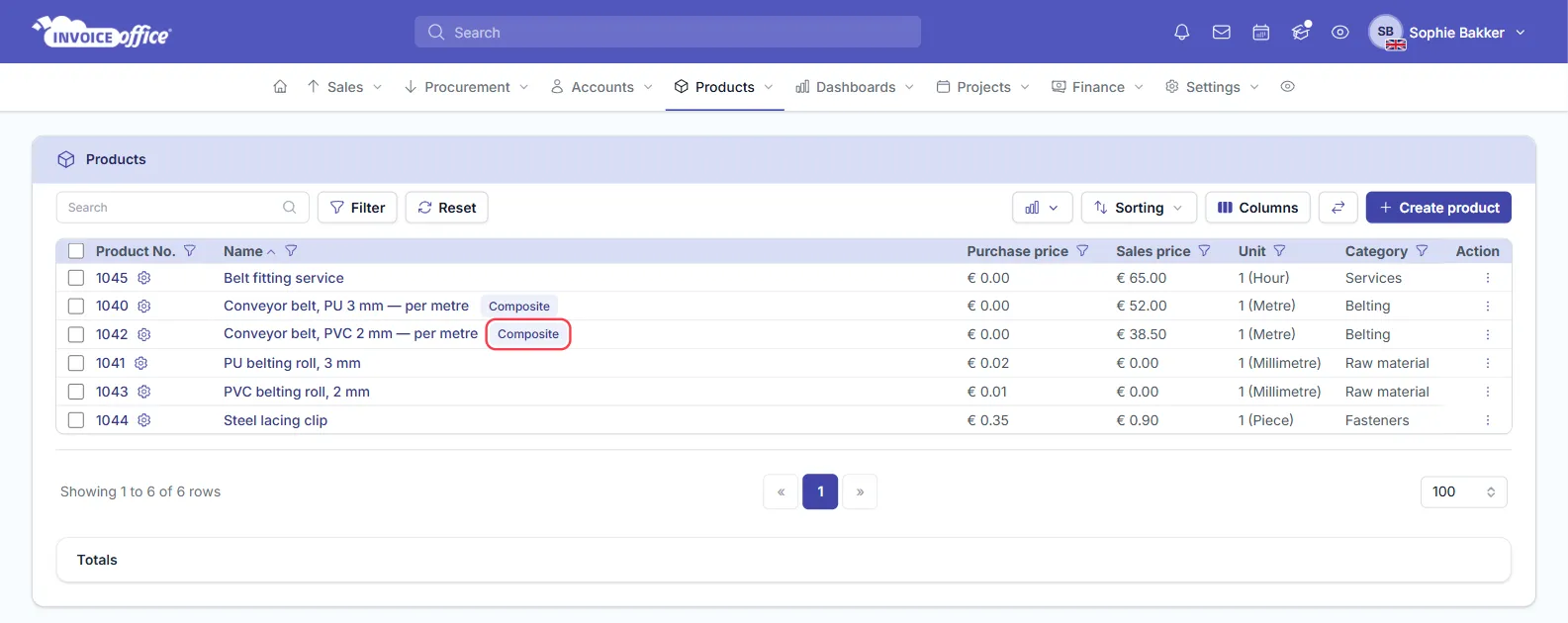Tick checkbox for product 1040
Screen dimensions: 1568x623
(x=76, y=307)
